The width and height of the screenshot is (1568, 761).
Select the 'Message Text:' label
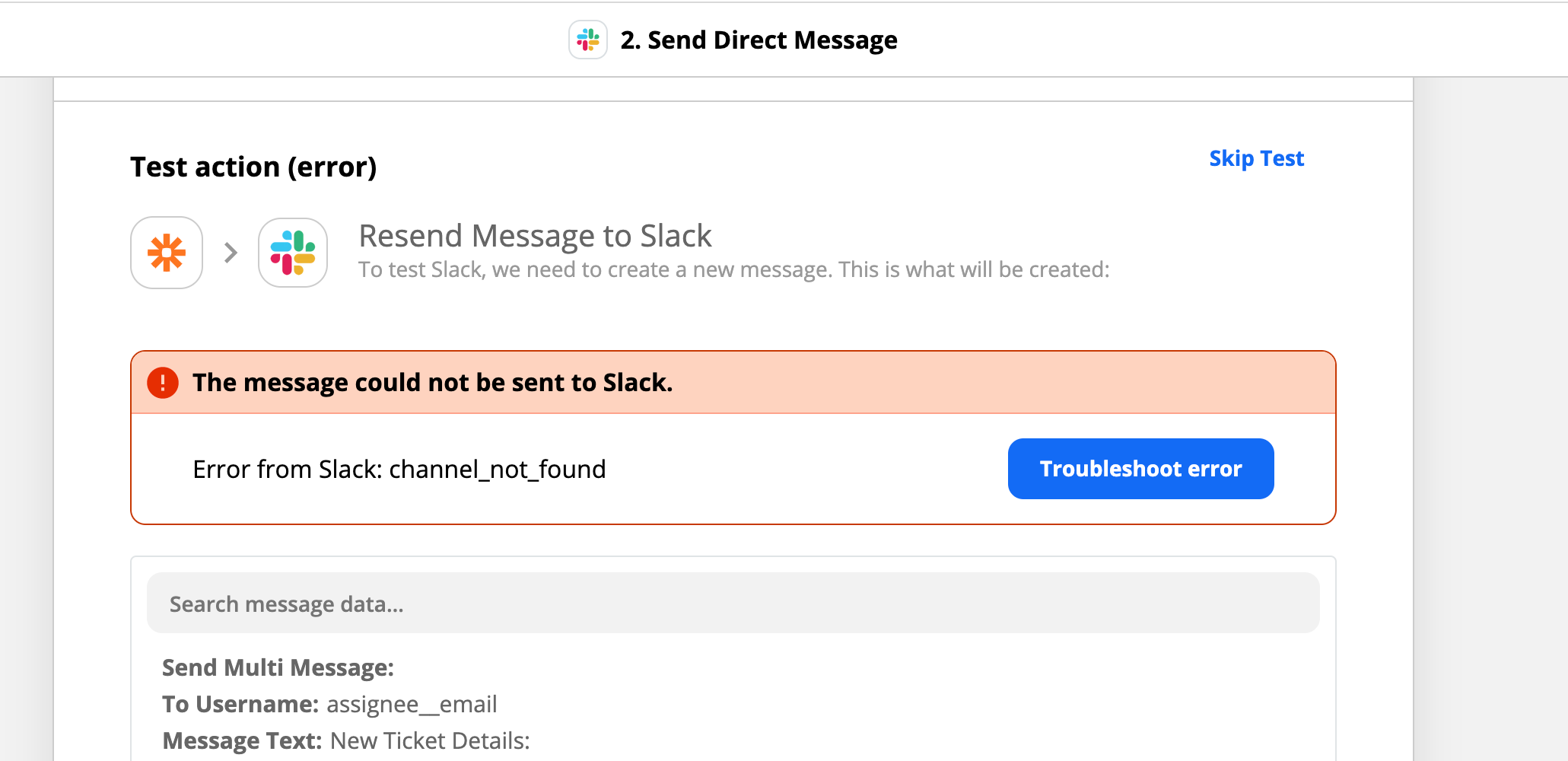[242, 740]
